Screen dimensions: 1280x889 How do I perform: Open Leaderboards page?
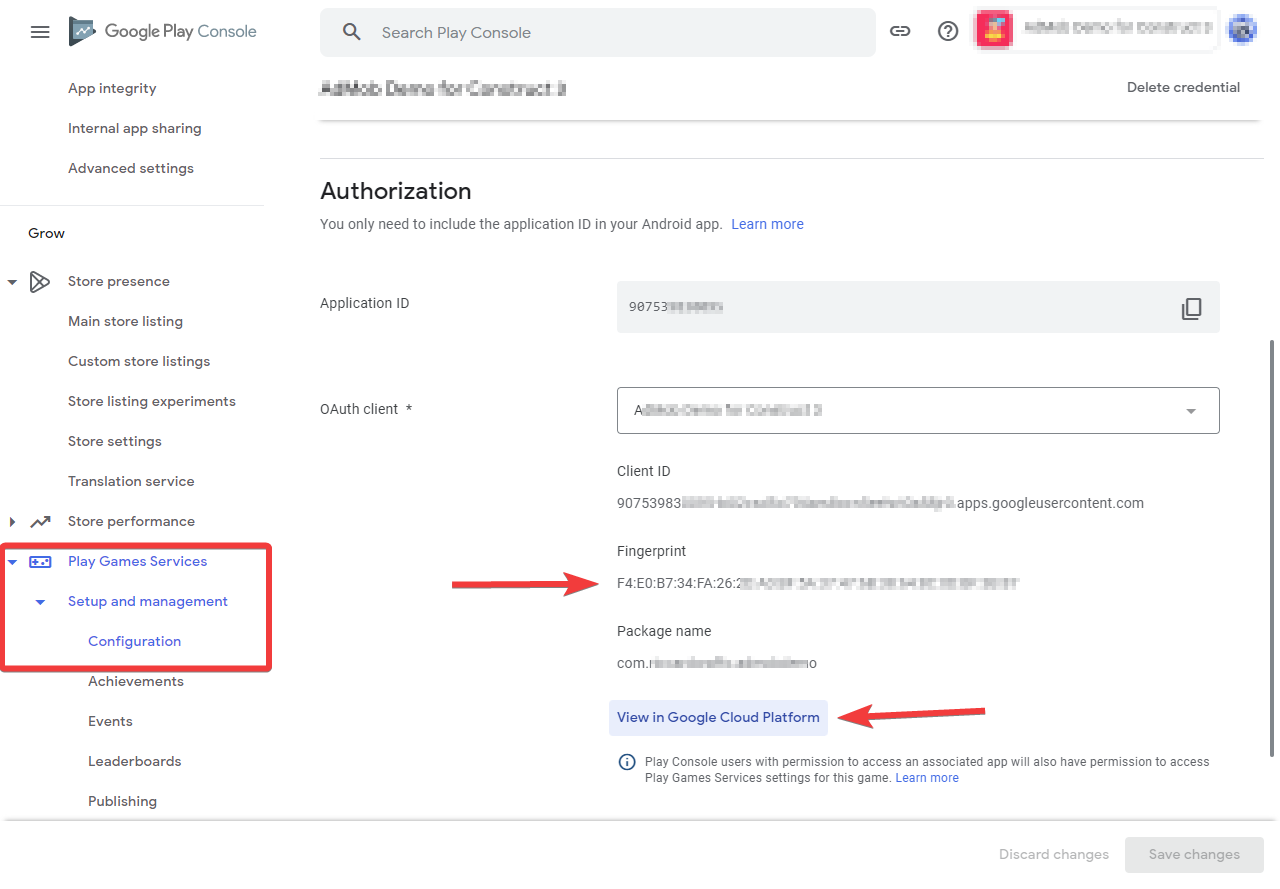click(x=134, y=761)
